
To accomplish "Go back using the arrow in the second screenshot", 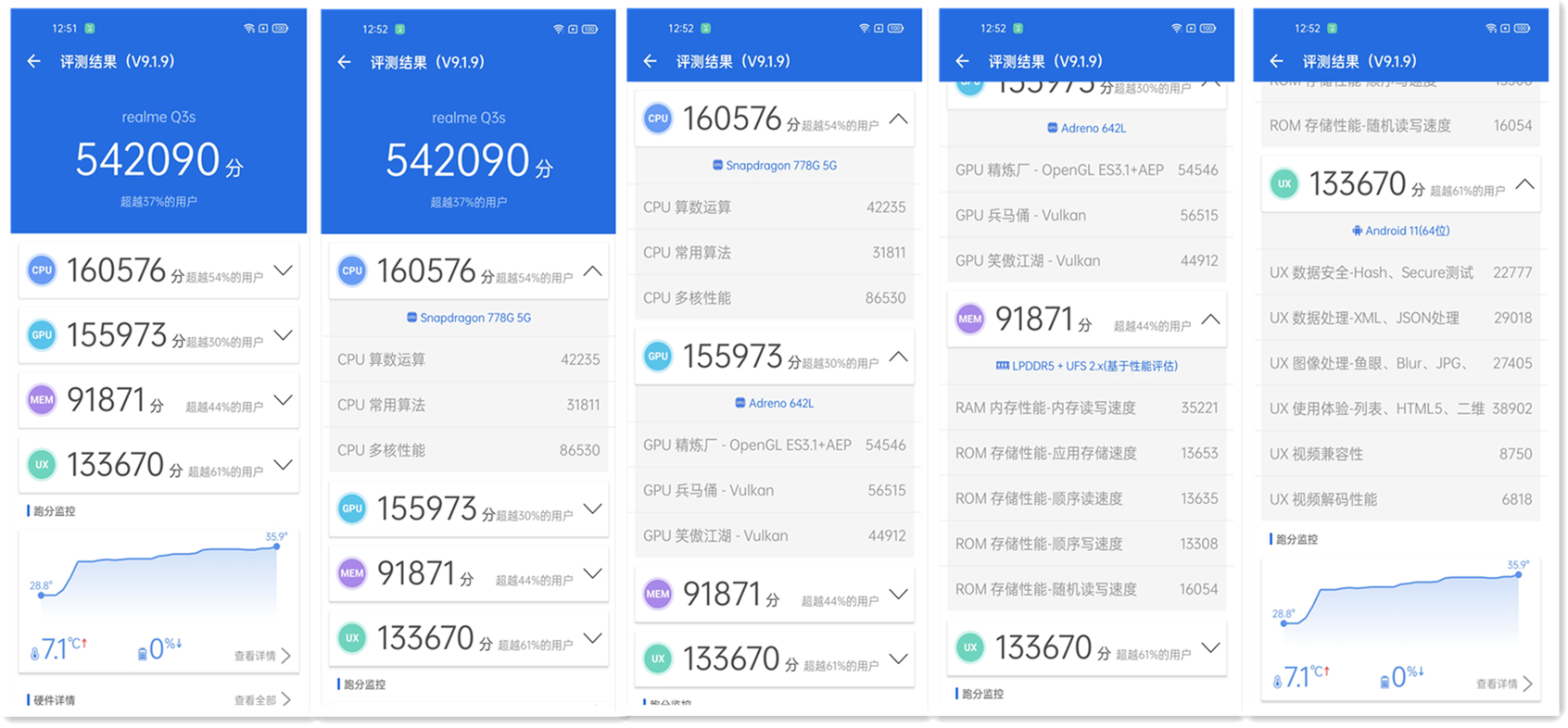I will 345,62.
